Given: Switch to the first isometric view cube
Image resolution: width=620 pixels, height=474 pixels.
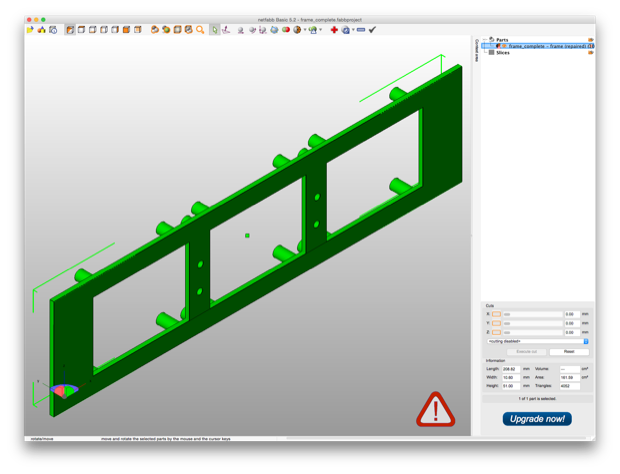Looking at the screenshot, I should click(x=70, y=30).
